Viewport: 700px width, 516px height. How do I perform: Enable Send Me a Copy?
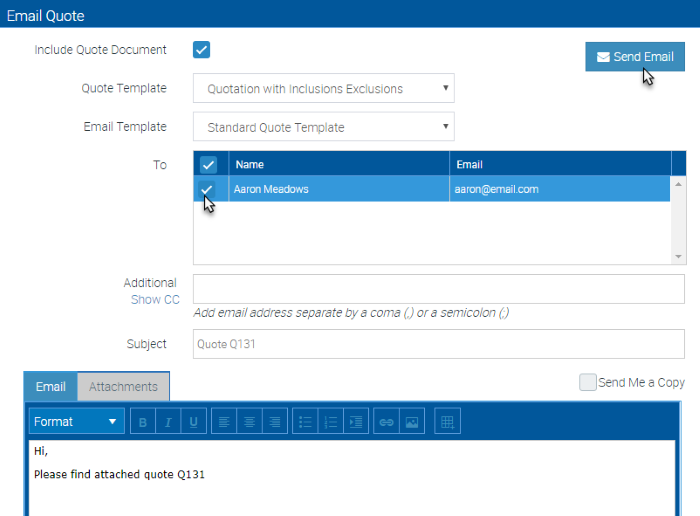click(588, 383)
